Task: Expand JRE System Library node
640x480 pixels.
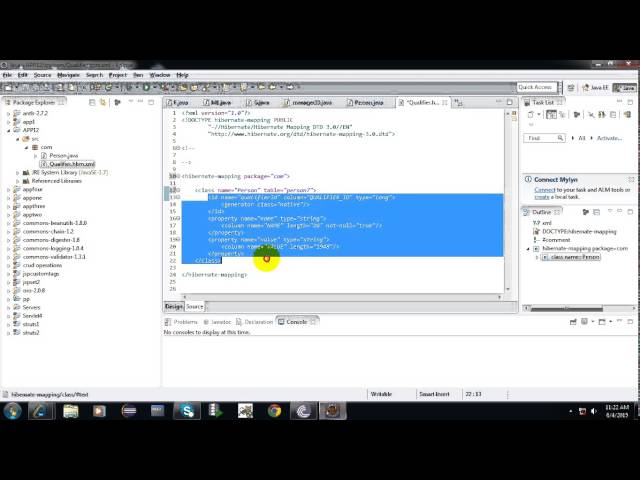Action: pos(18,173)
